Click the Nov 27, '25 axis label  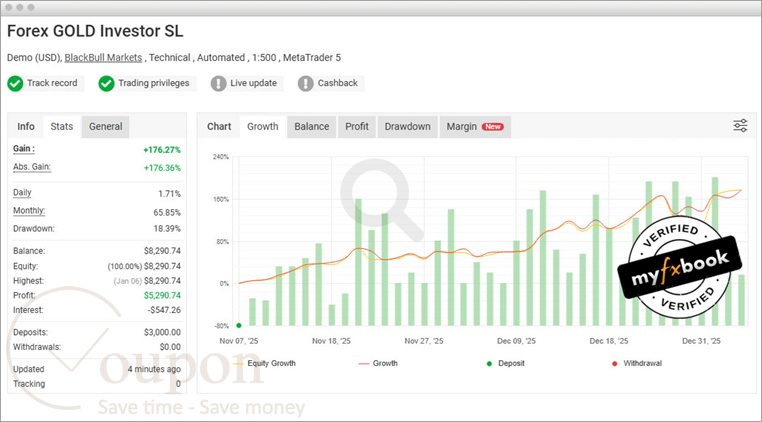pyautogui.click(x=424, y=341)
